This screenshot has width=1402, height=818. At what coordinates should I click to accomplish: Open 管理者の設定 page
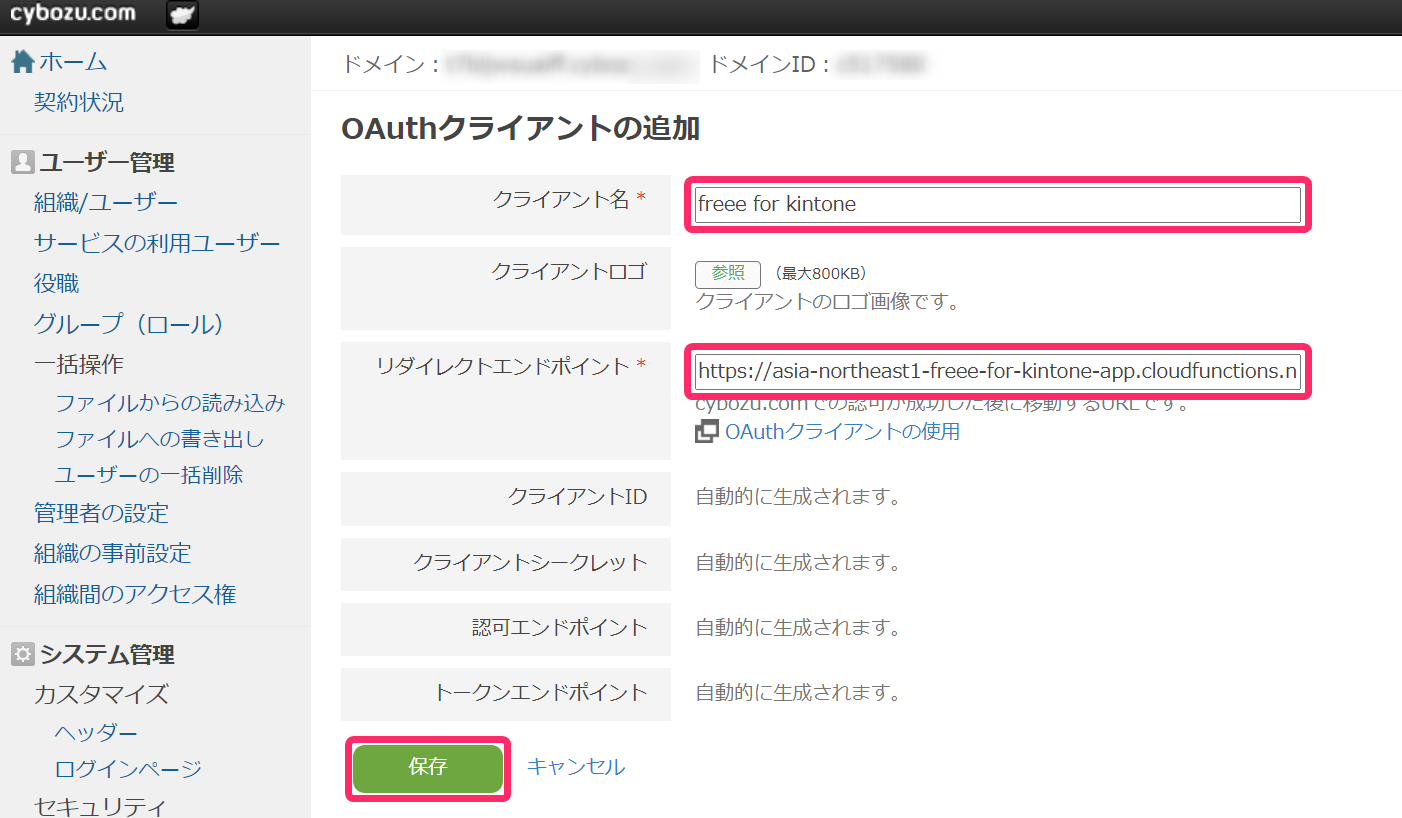(x=101, y=513)
